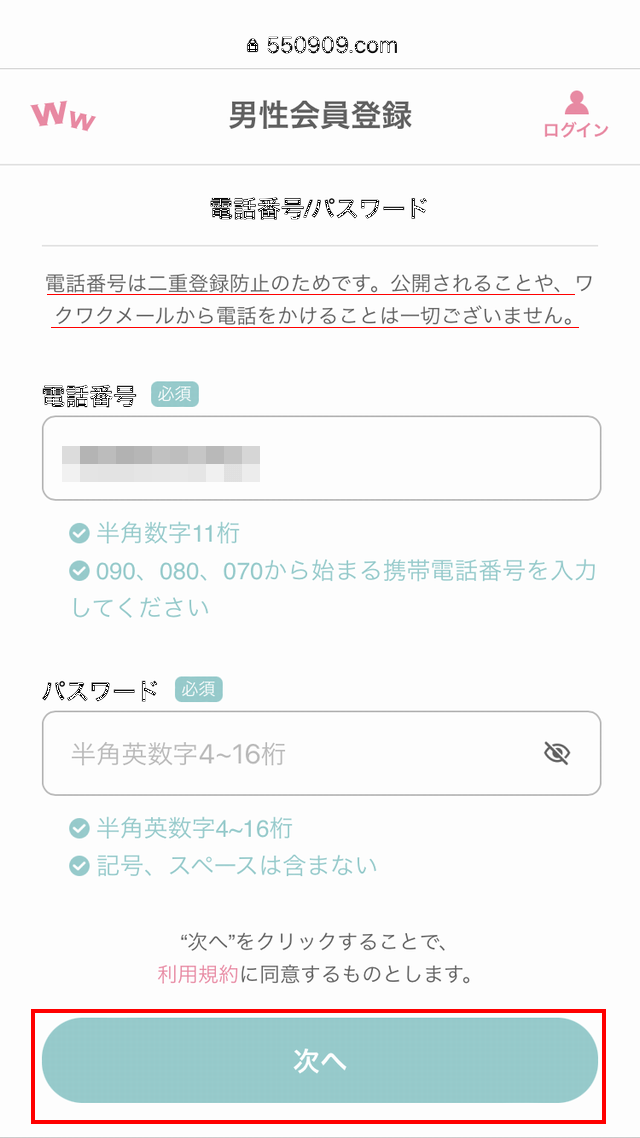
Task: Click the check icon beside the 090、080、070 rule
Action: (x=80, y=571)
